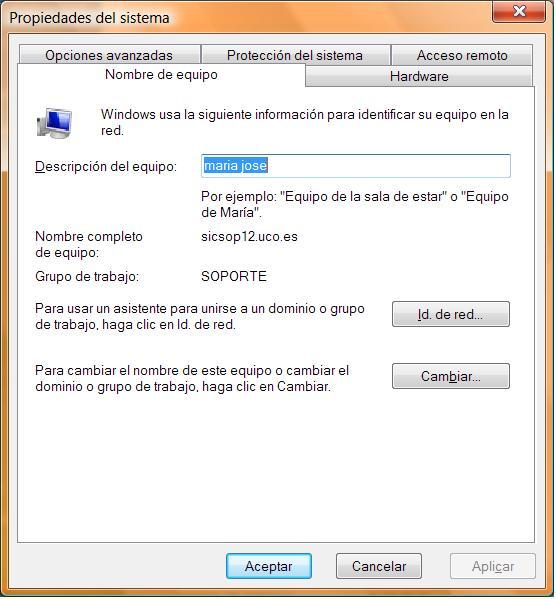556x599 pixels.
Task: Click the Cambiar... button
Action: [x=451, y=377]
